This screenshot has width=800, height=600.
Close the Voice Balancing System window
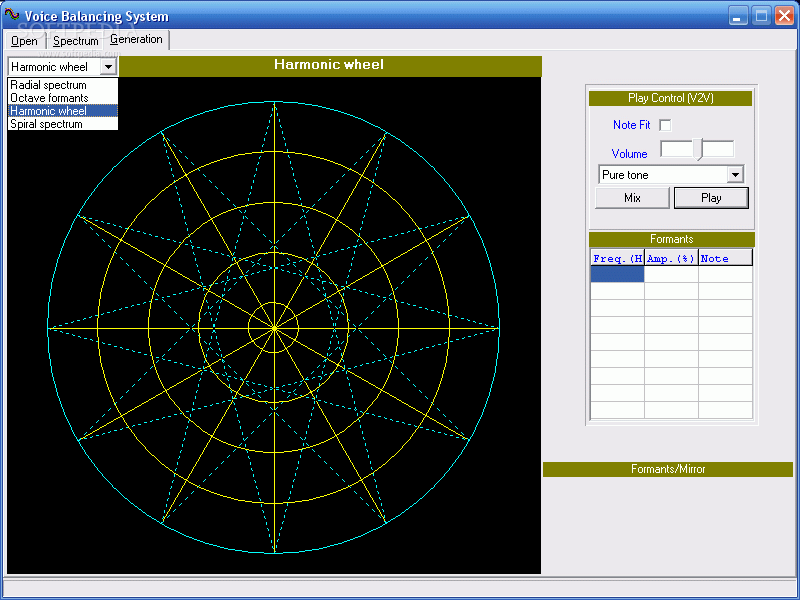pyautogui.click(x=784, y=16)
